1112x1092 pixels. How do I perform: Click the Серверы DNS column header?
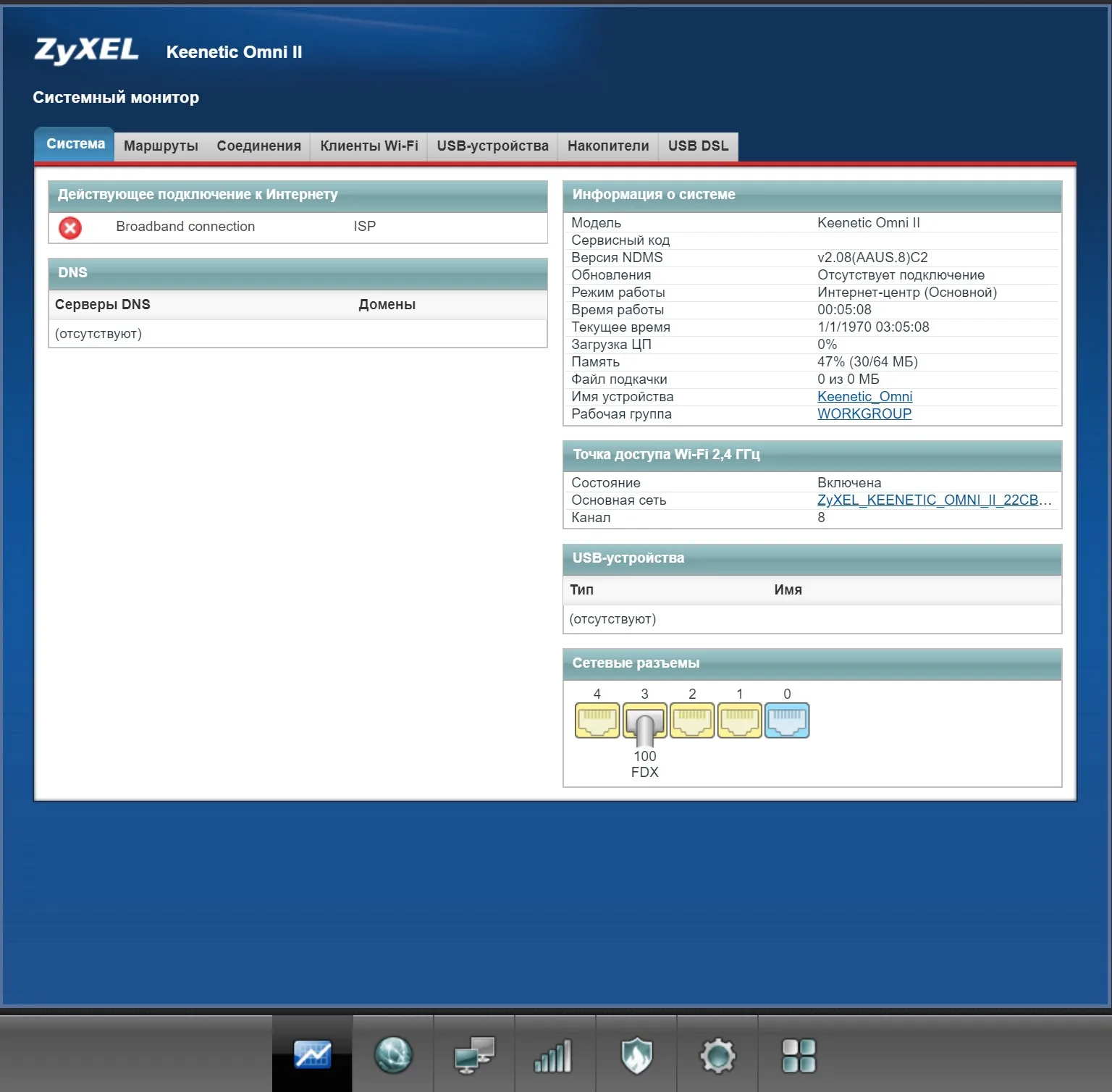103,305
